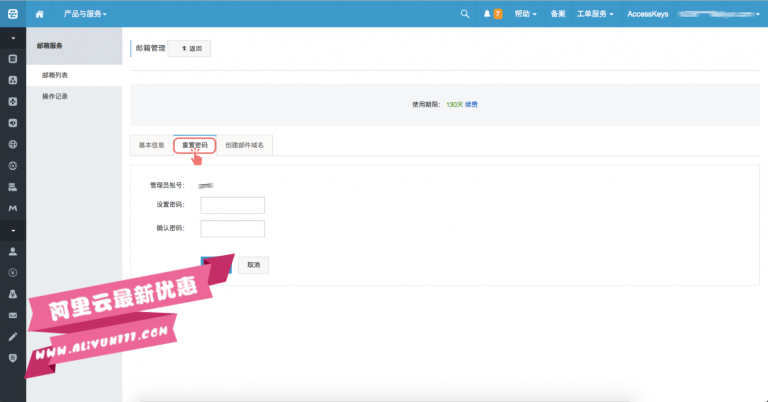Click the first sidebar icon with list square
The height and width of the screenshot is (402, 768).
13,59
